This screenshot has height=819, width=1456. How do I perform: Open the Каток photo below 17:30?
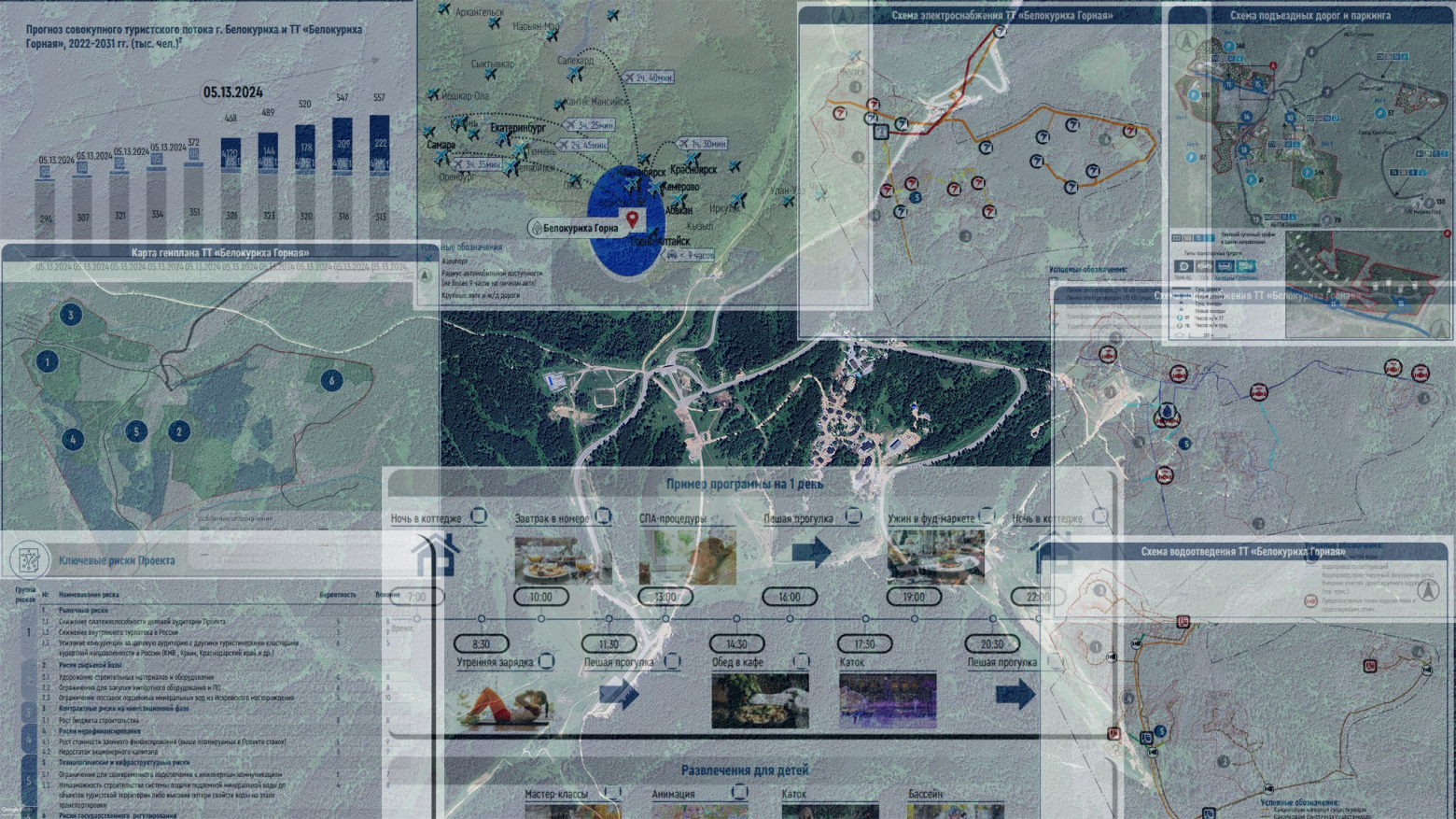point(888,700)
